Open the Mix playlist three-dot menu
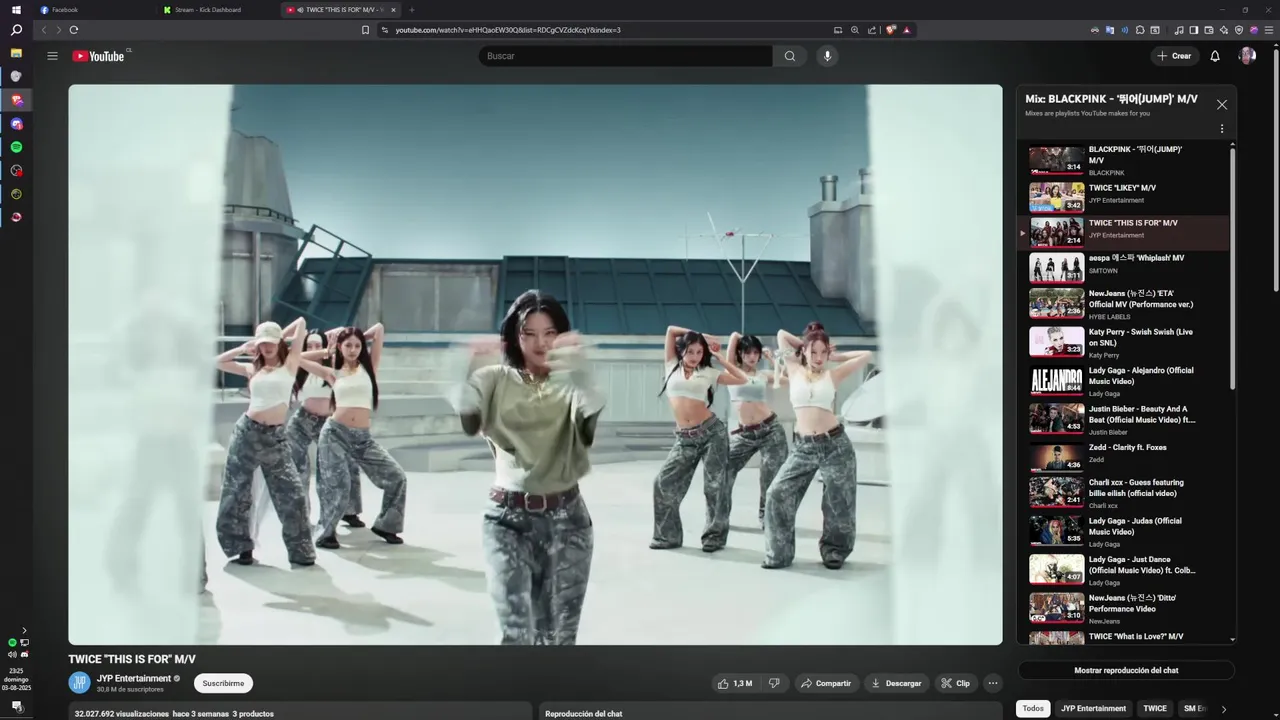The image size is (1280, 720). 1221,128
